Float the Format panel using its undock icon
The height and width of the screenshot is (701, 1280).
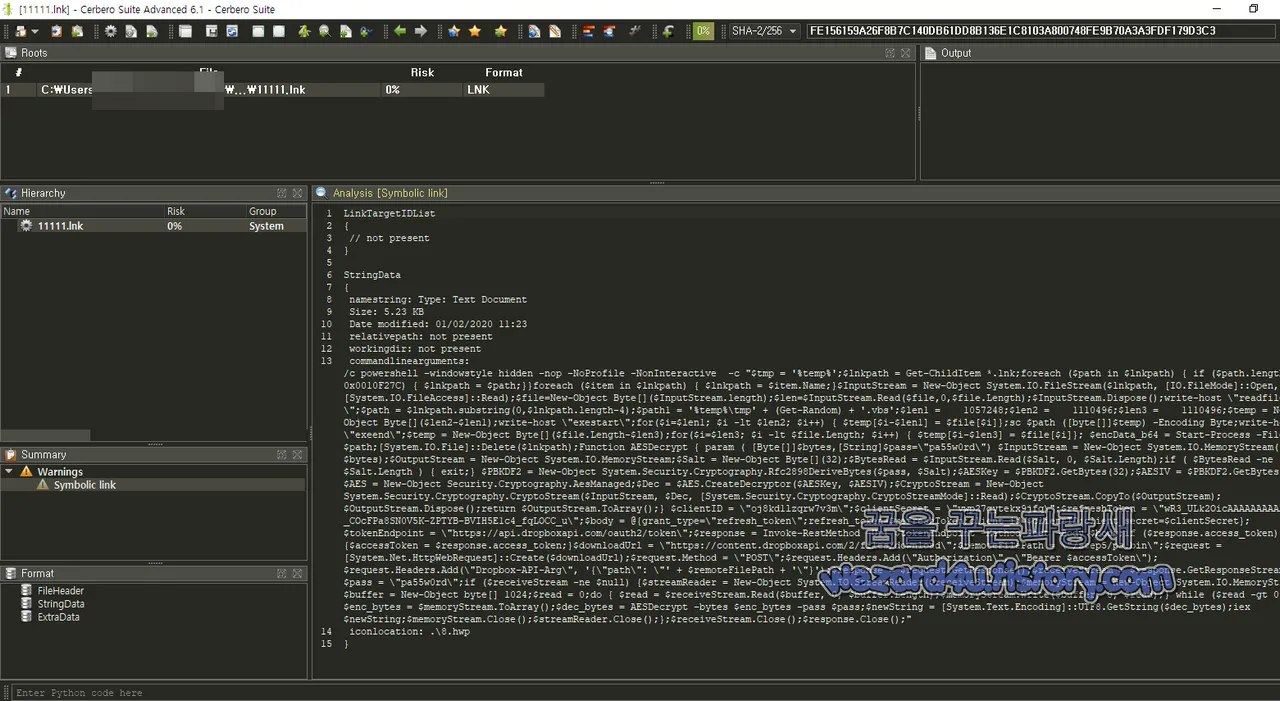point(282,573)
